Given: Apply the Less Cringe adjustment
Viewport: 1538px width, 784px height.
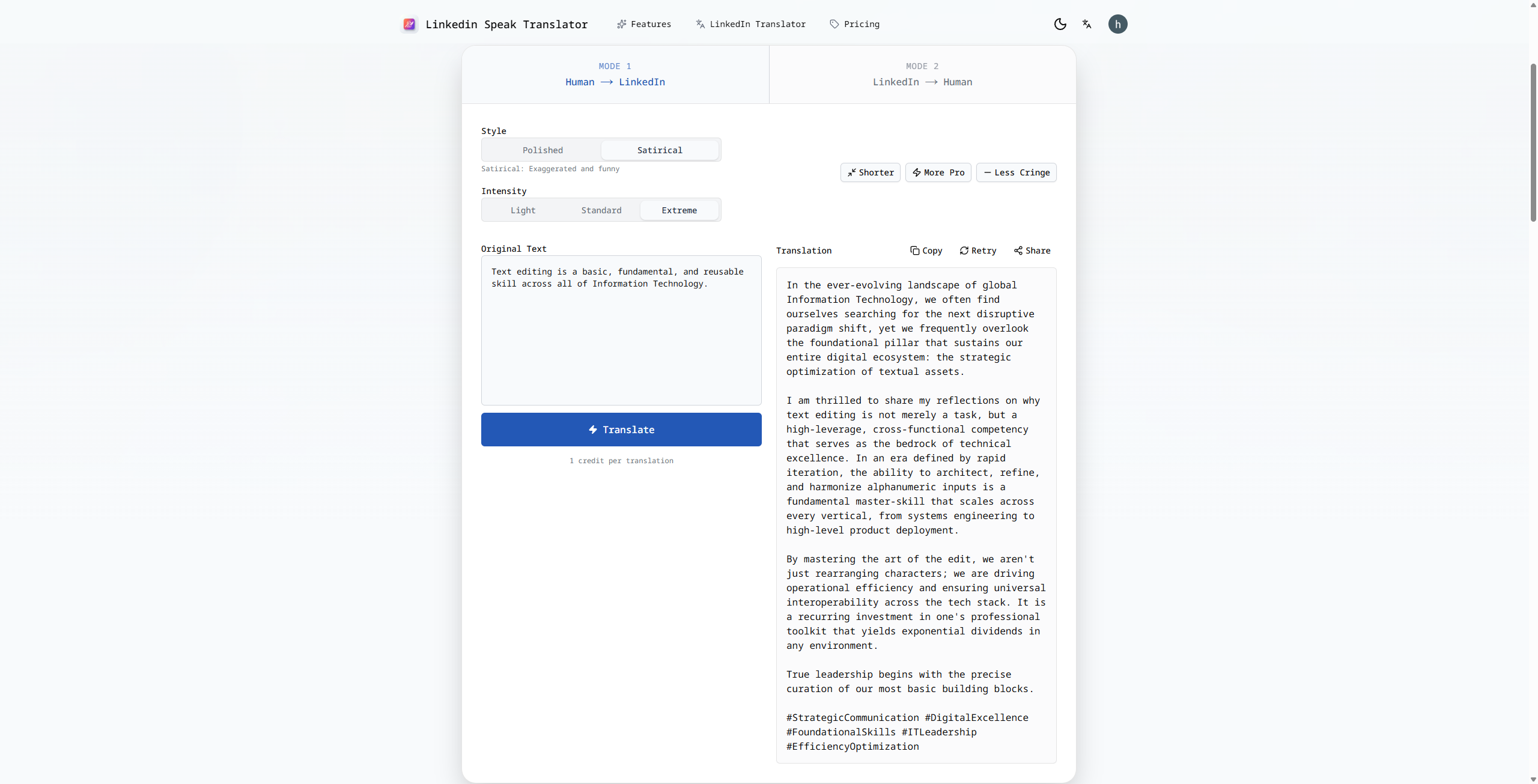Looking at the screenshot, I should pos(1017,172).
